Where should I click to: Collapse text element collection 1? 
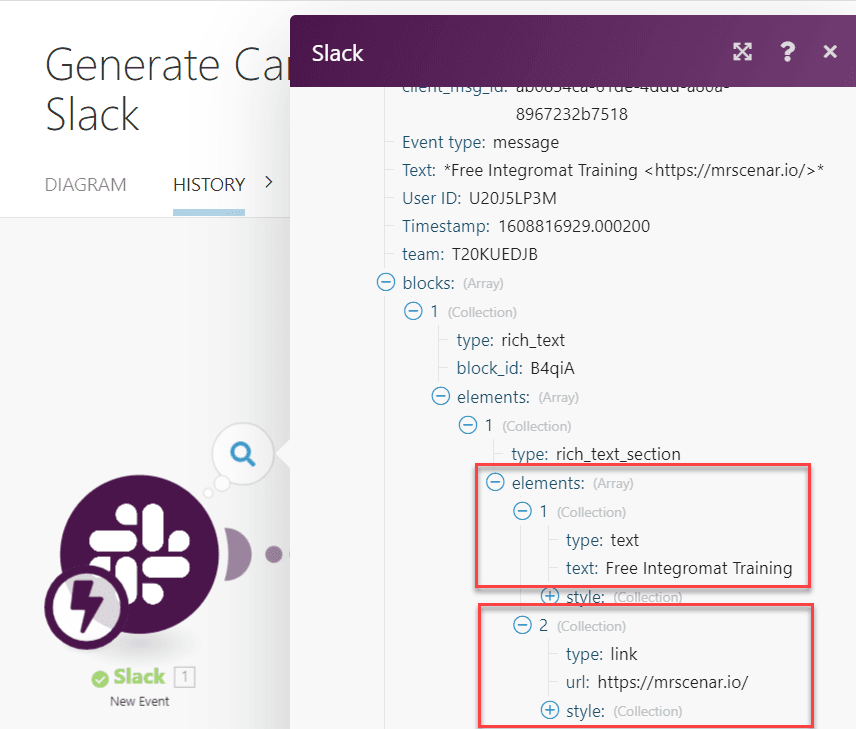pos(522,511)
